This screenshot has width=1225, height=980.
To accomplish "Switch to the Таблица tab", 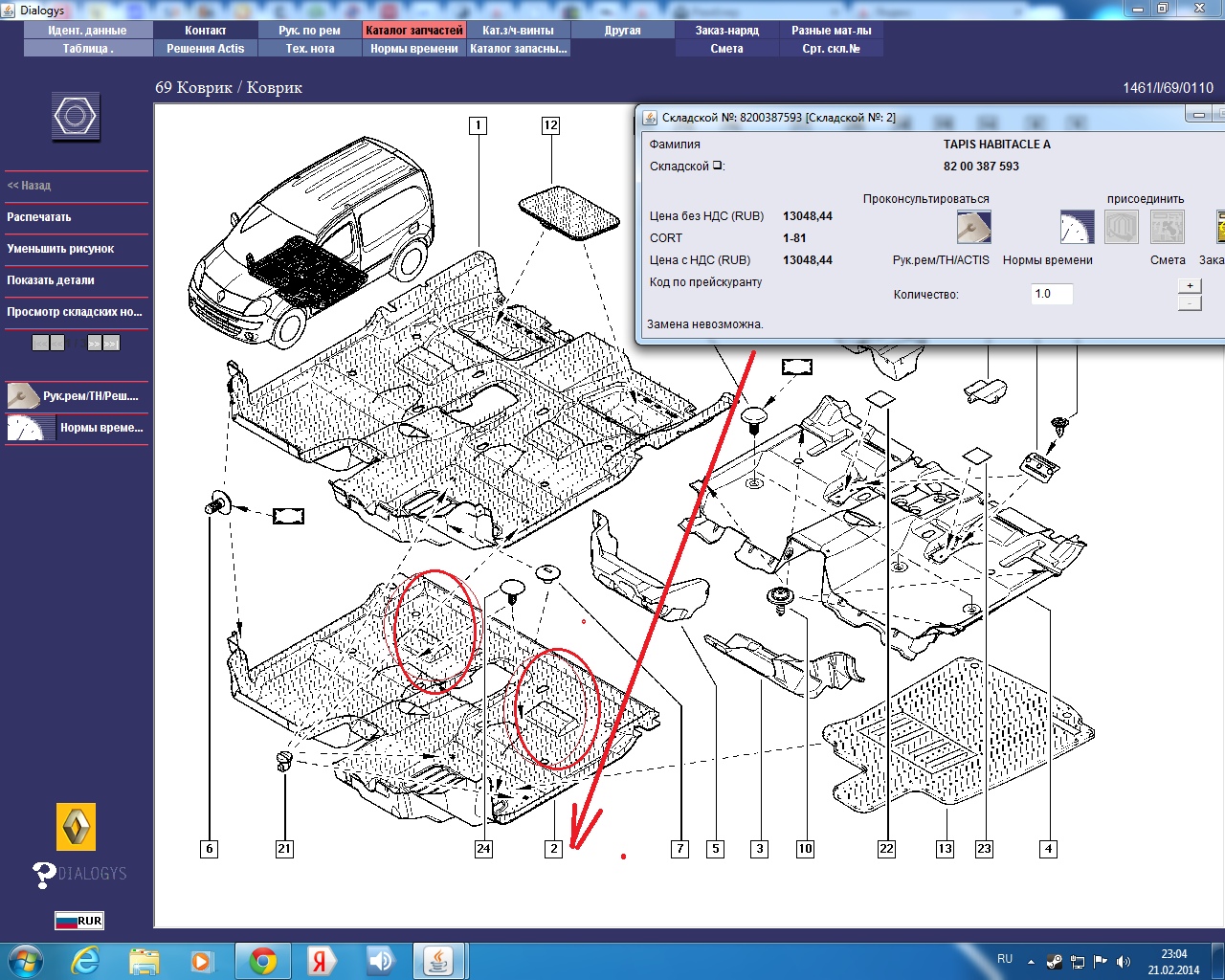I will [88, 49].
